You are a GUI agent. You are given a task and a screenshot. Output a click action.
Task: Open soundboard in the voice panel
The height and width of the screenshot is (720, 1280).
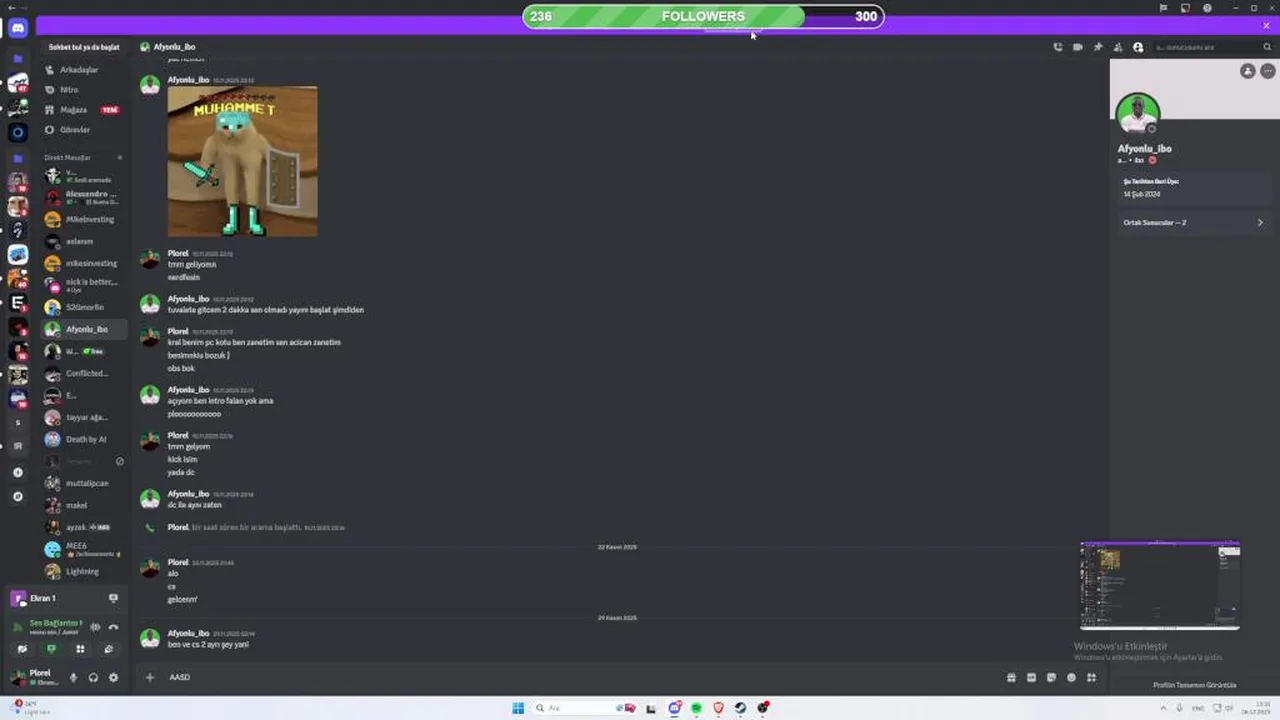[109, 649]
